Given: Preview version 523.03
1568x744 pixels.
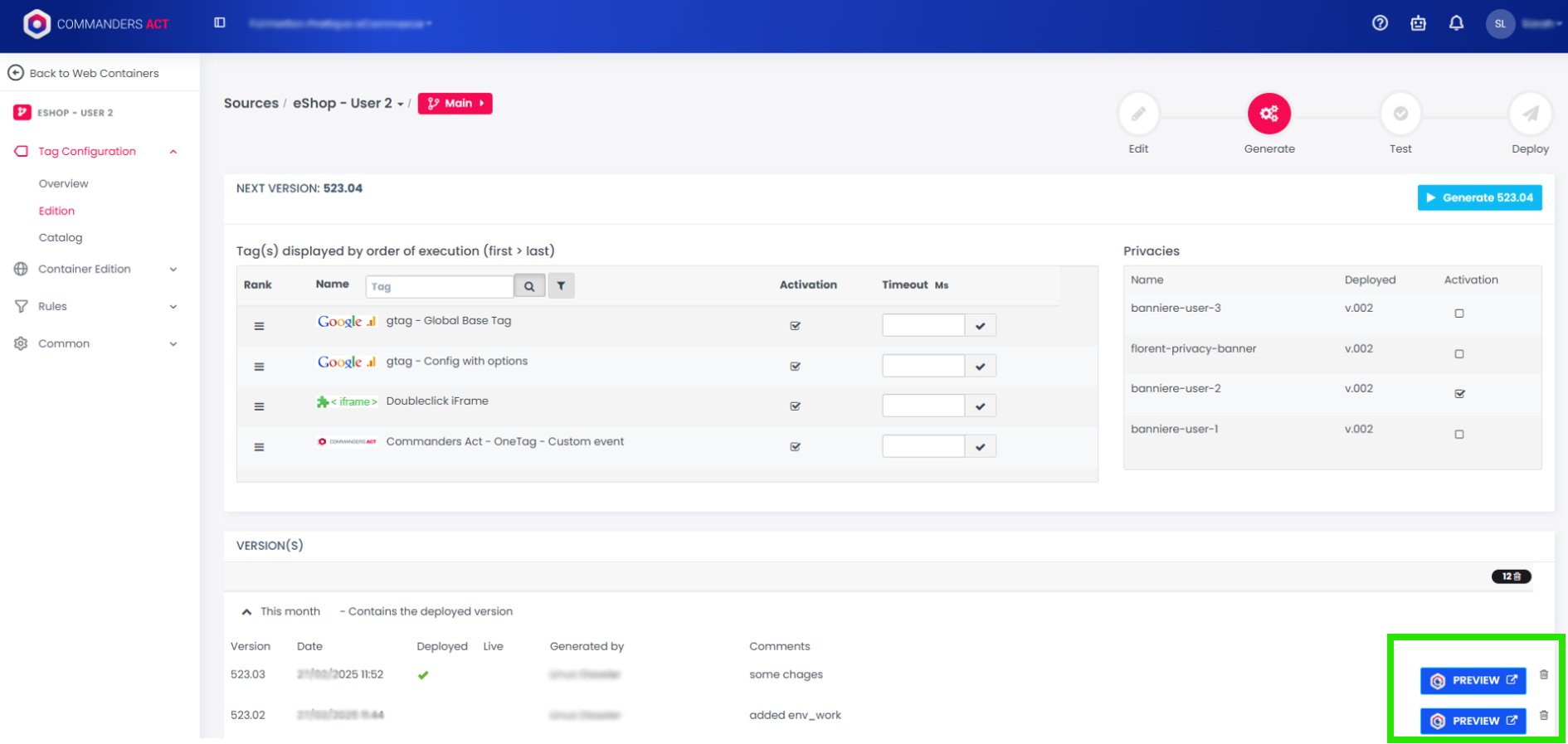Looking at the screenshot, I should point(1473,680).
